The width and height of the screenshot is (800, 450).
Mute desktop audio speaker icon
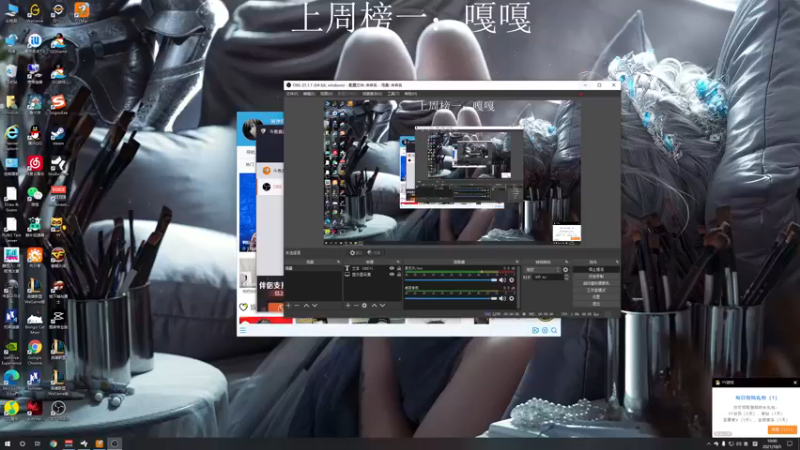point(503,298)
